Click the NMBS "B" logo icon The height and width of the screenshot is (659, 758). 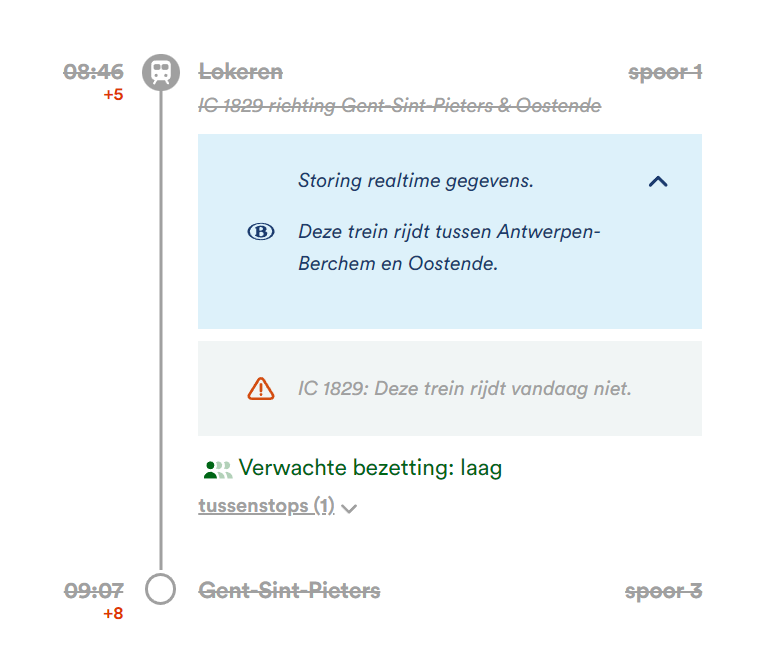click(260, 232)
